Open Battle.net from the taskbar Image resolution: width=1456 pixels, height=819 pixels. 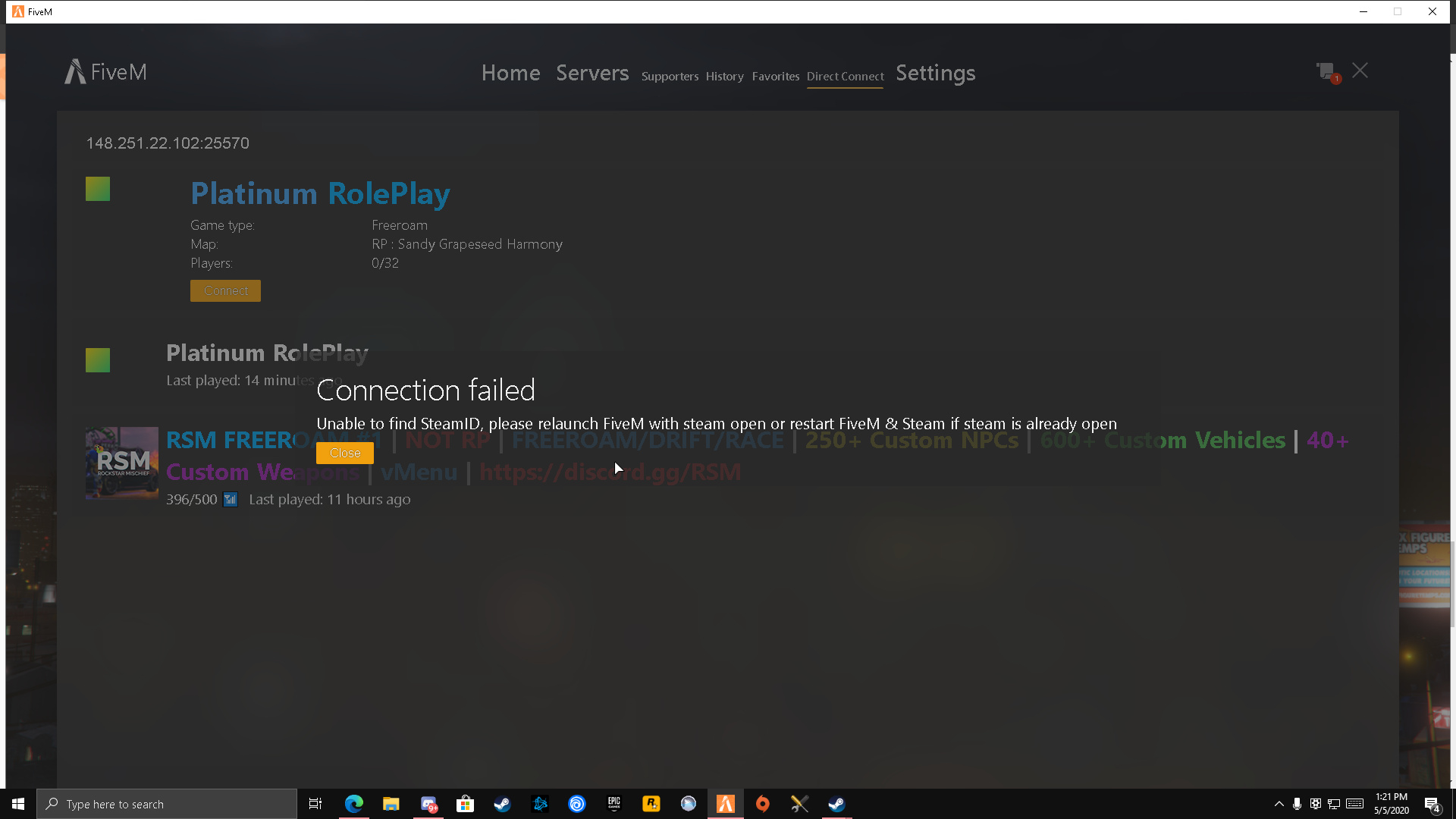point(540,804)
